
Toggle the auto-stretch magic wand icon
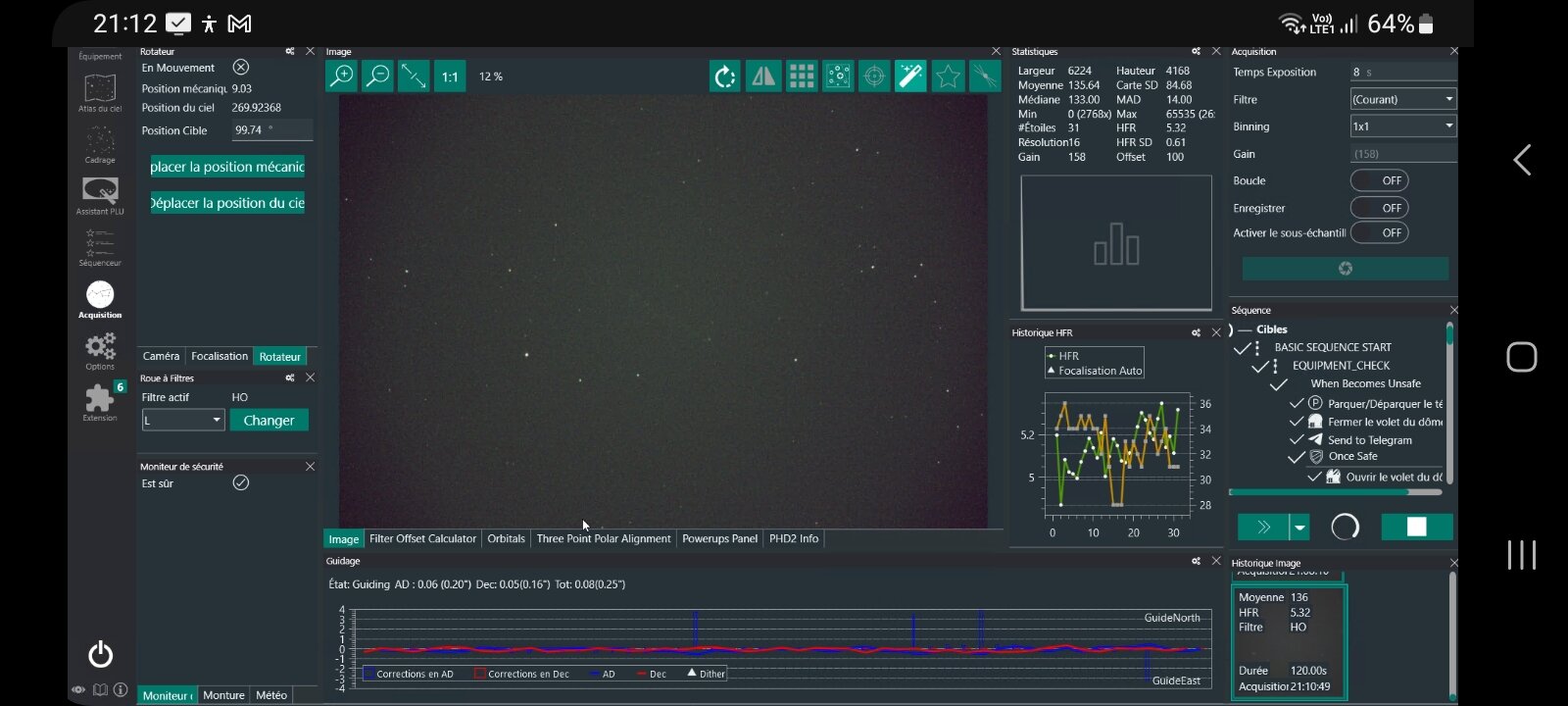point(910,76)
